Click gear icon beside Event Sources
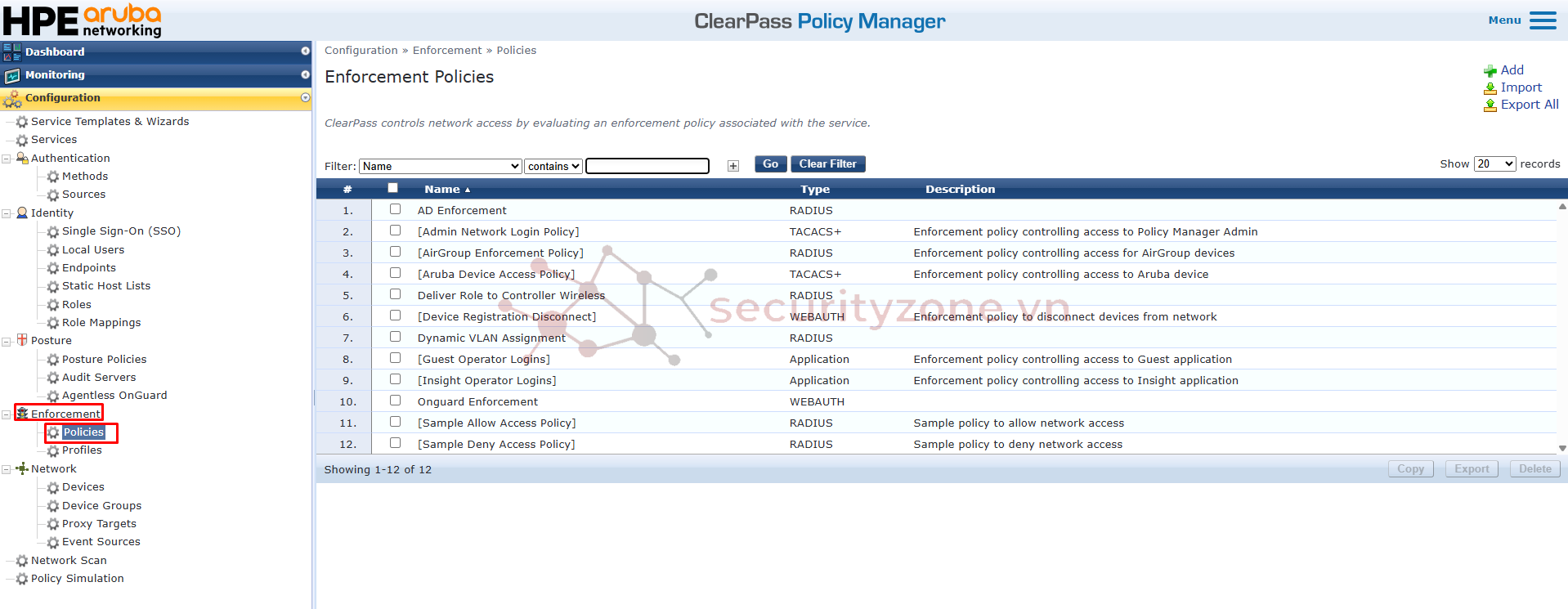This screenshot has height=609, width=1568. pyautogui.click(x=53, y=543)
